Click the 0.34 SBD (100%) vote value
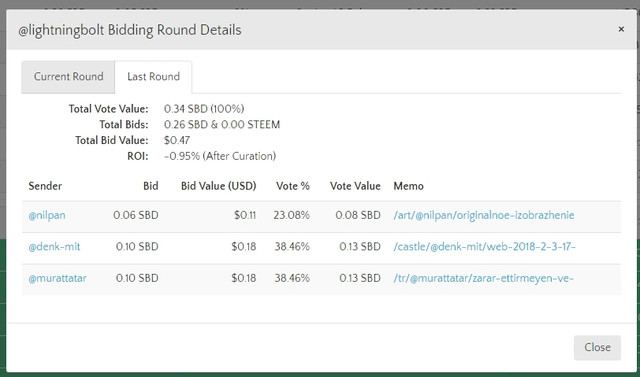The image size is (640, 377). tap(204, 109)
